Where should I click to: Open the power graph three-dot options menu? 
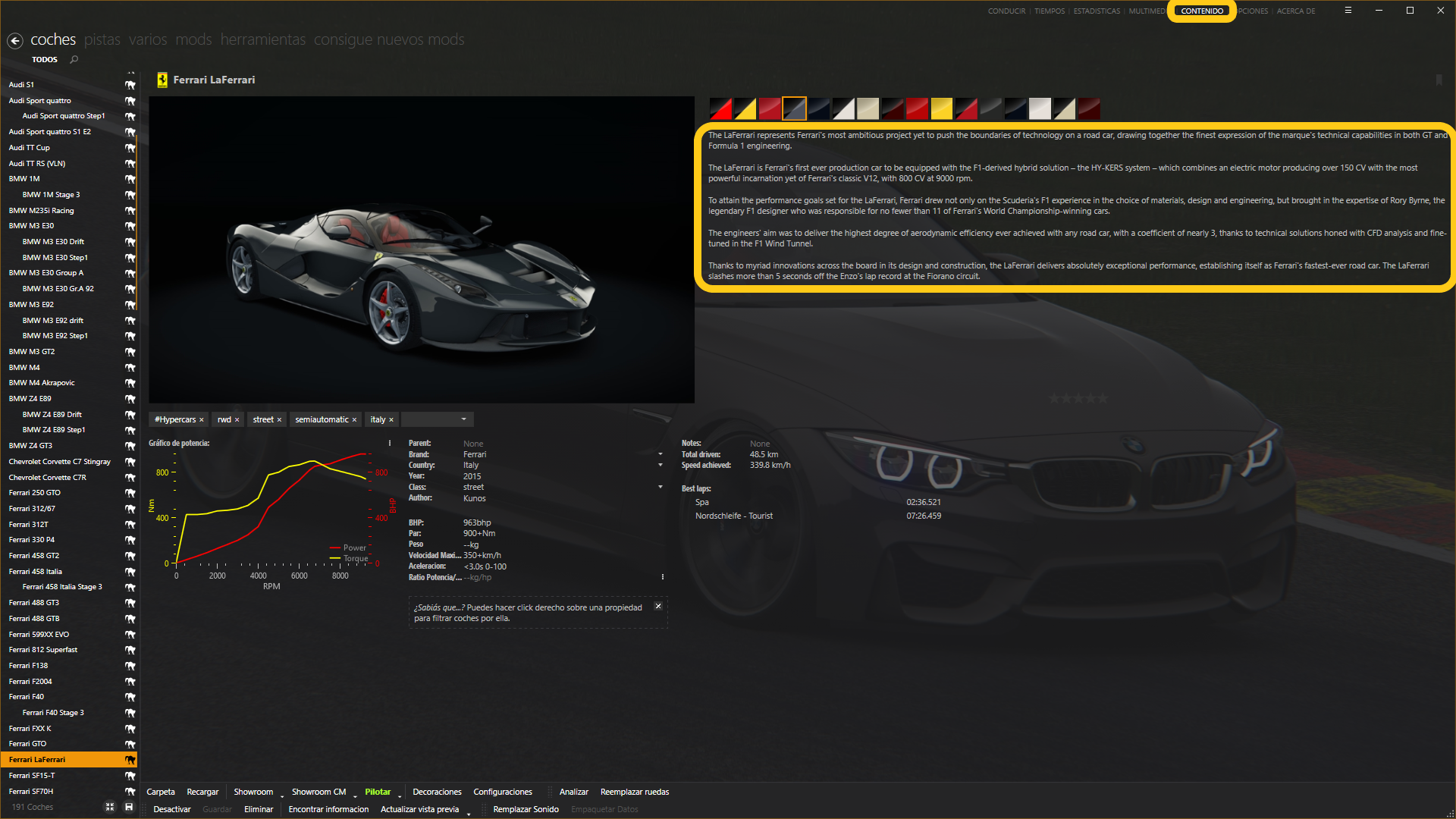tap(390, 444)
